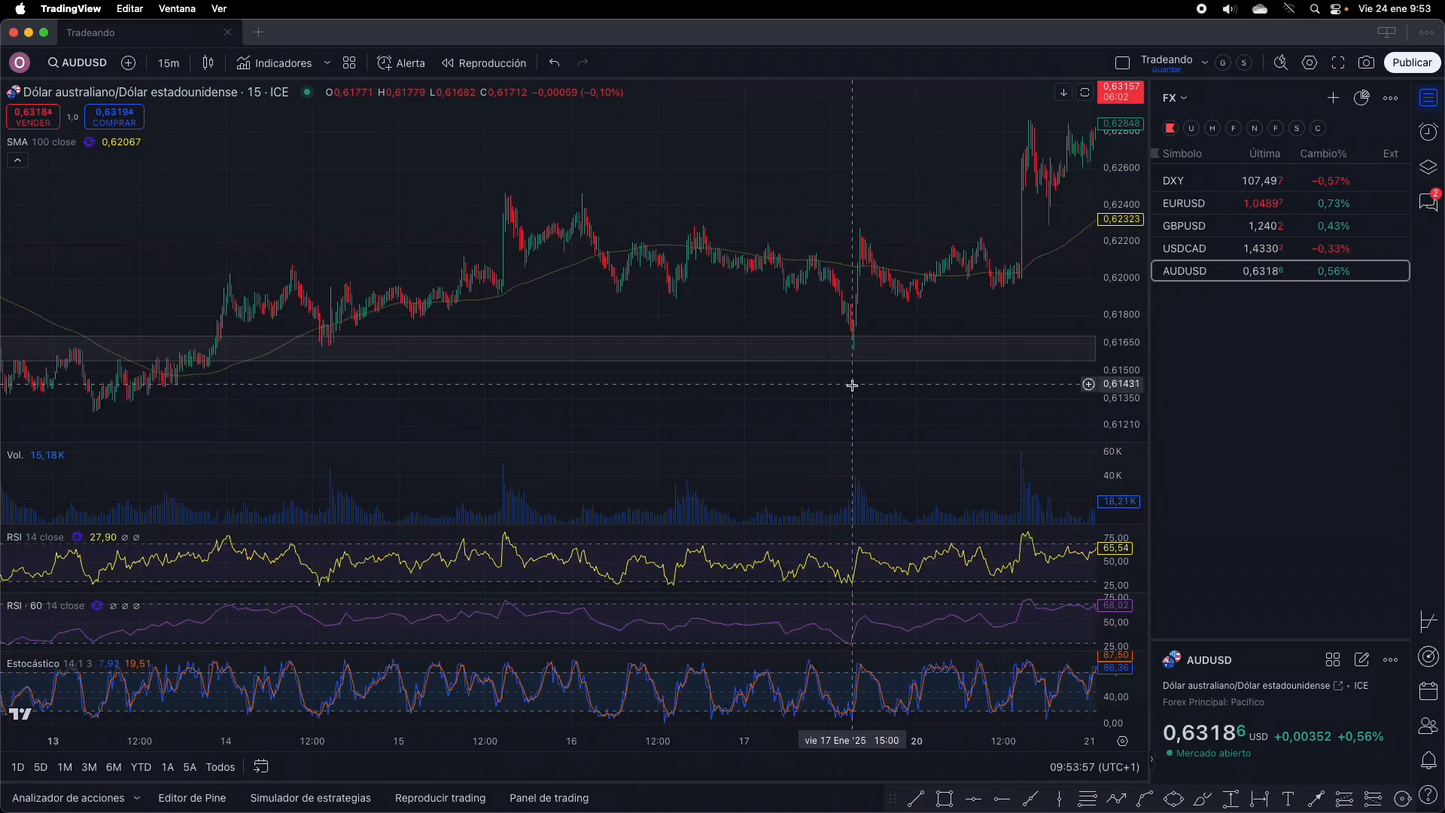This screenshot has width=1445, height=813.
Task: Click the blue COMPRAR buy button
Action: point(114,117)
